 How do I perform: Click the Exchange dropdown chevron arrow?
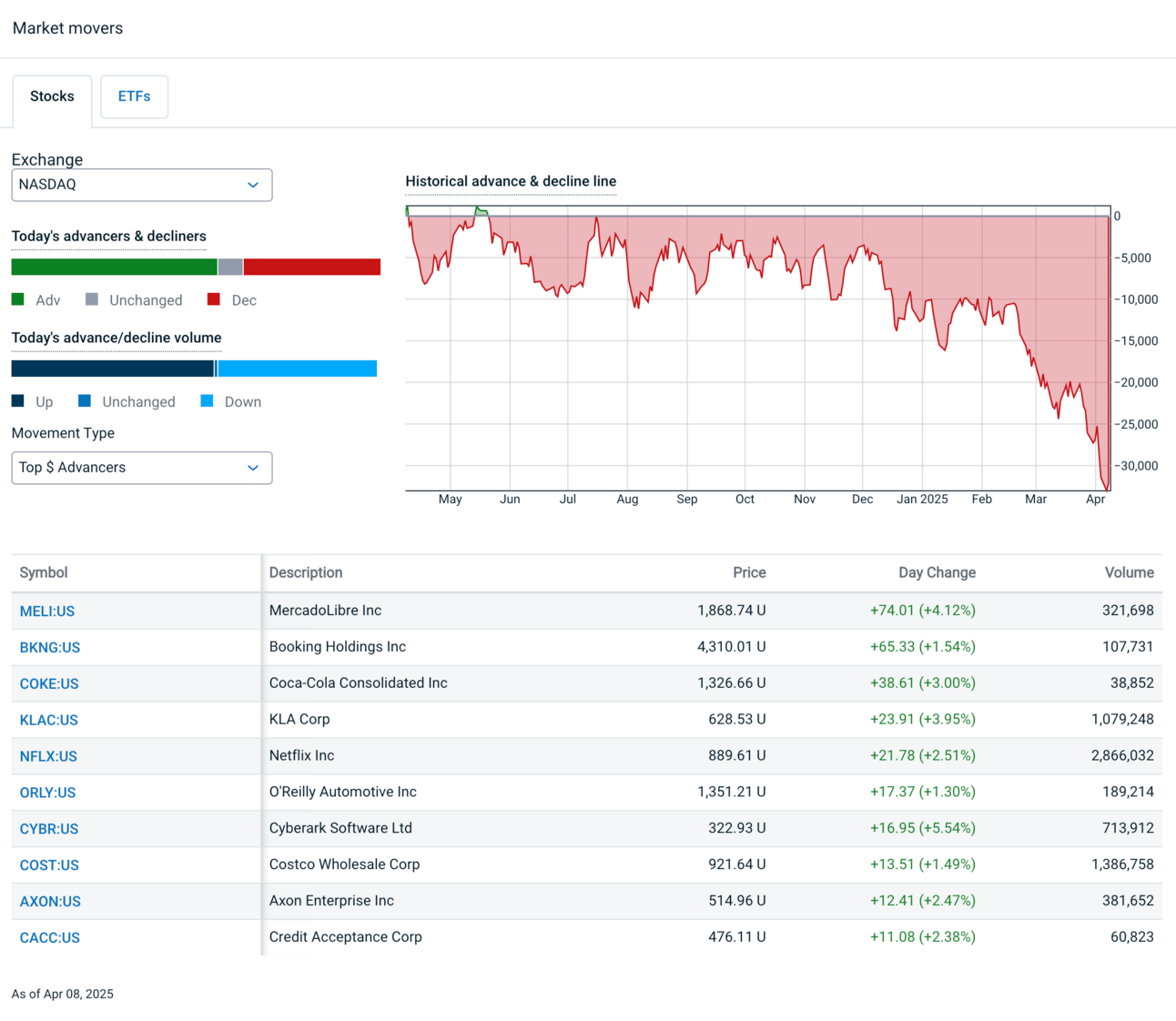click(253, 185)
